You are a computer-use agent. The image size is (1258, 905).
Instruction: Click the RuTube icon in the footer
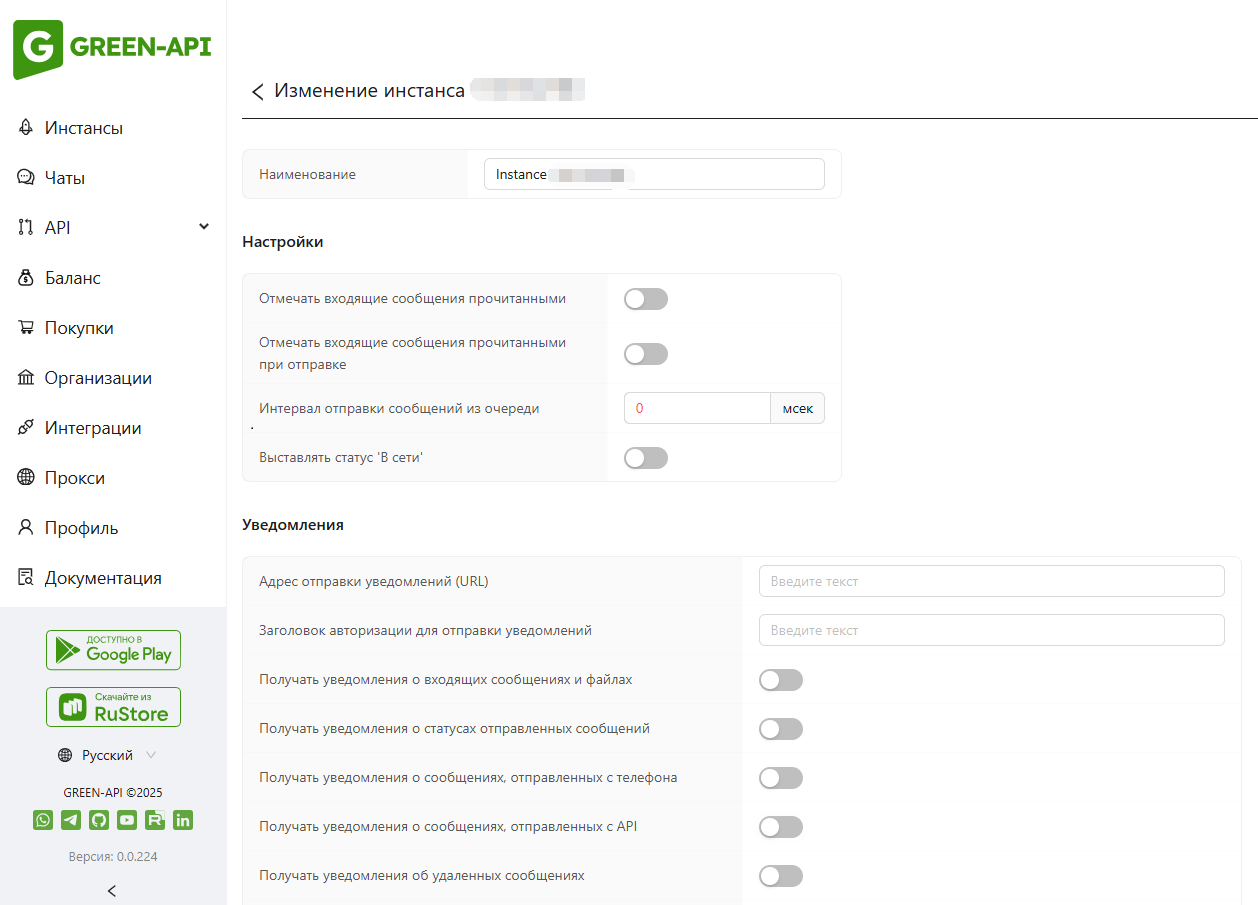tap(155, 820)
